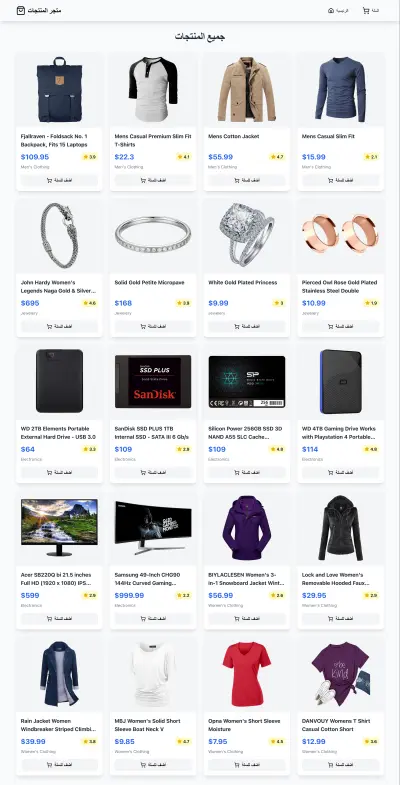
Task: Click the store shopping bag logo icon
Action: (x=21, y=11)
